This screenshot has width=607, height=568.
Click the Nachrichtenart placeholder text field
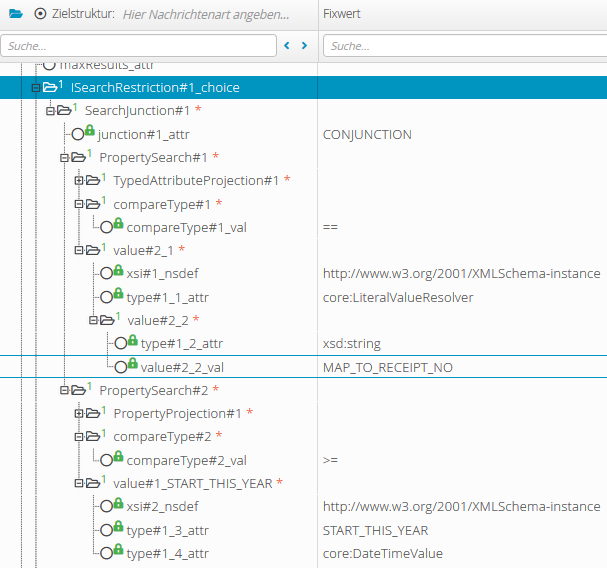[205, 15]
